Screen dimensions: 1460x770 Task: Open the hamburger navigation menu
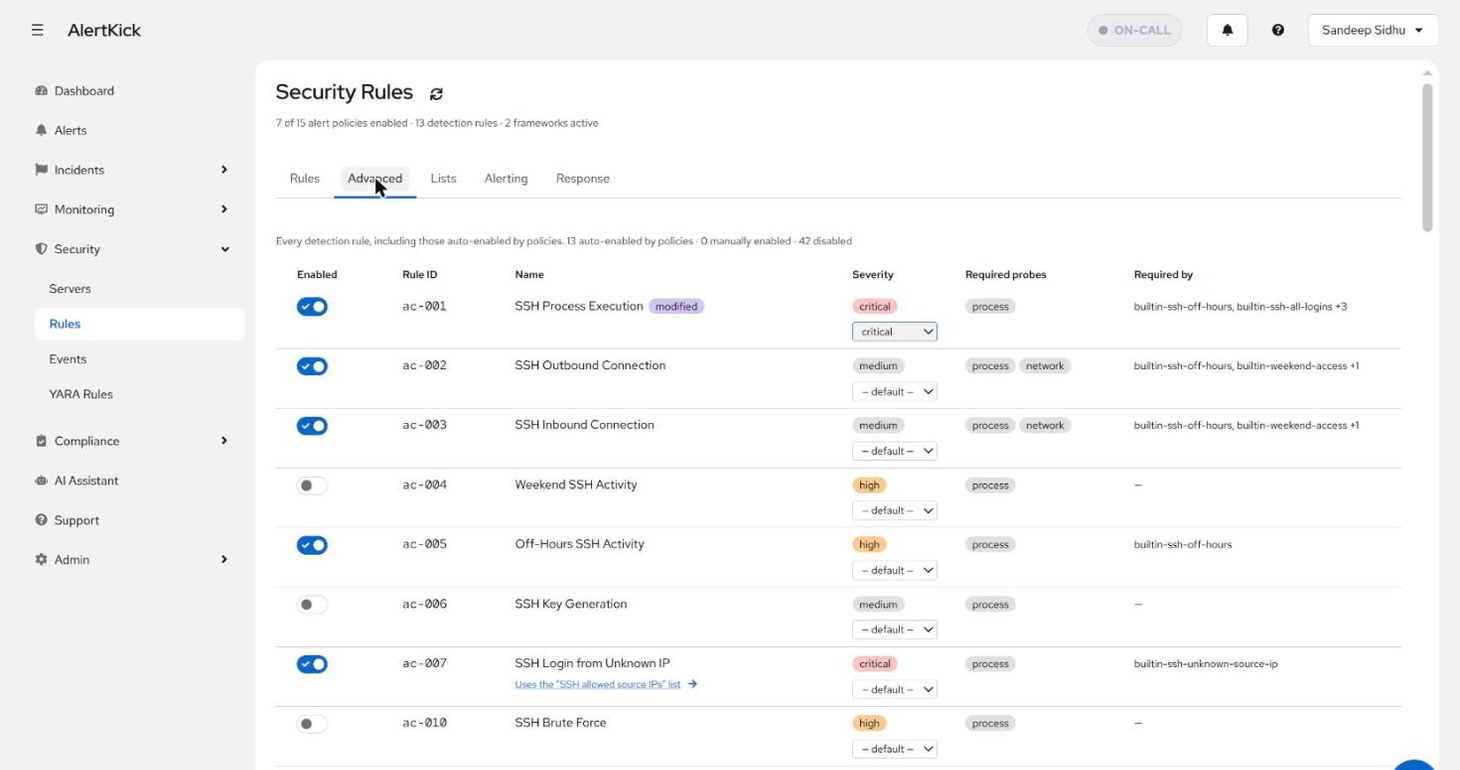[x=37, y=30]
